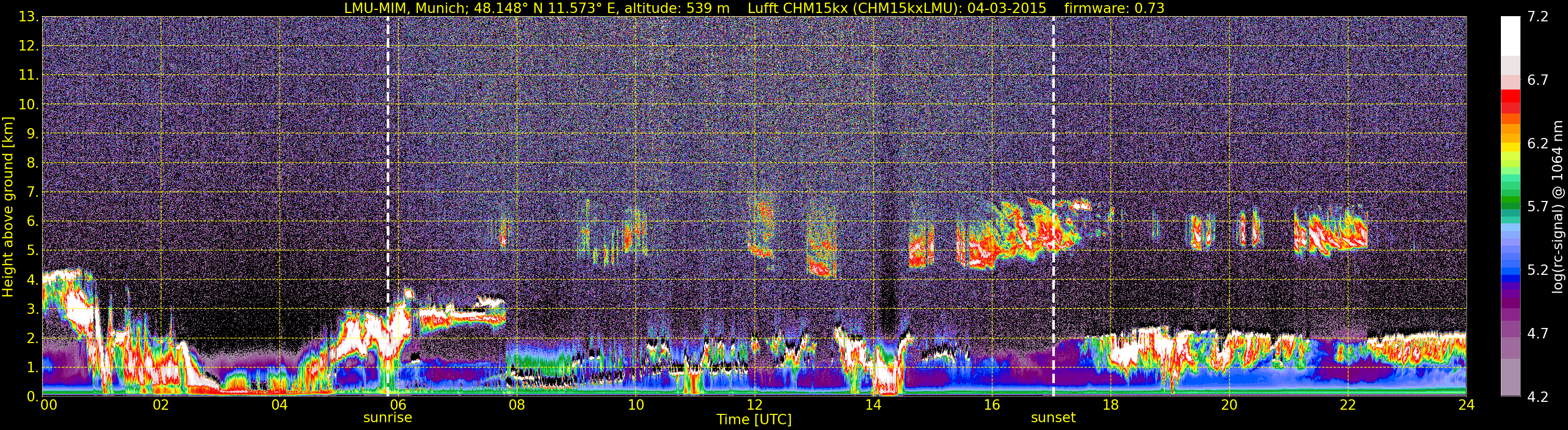This screenshot has height=430, width=1568.
Task: Click the time axis tick '22'
Action: coord(1348,406)
